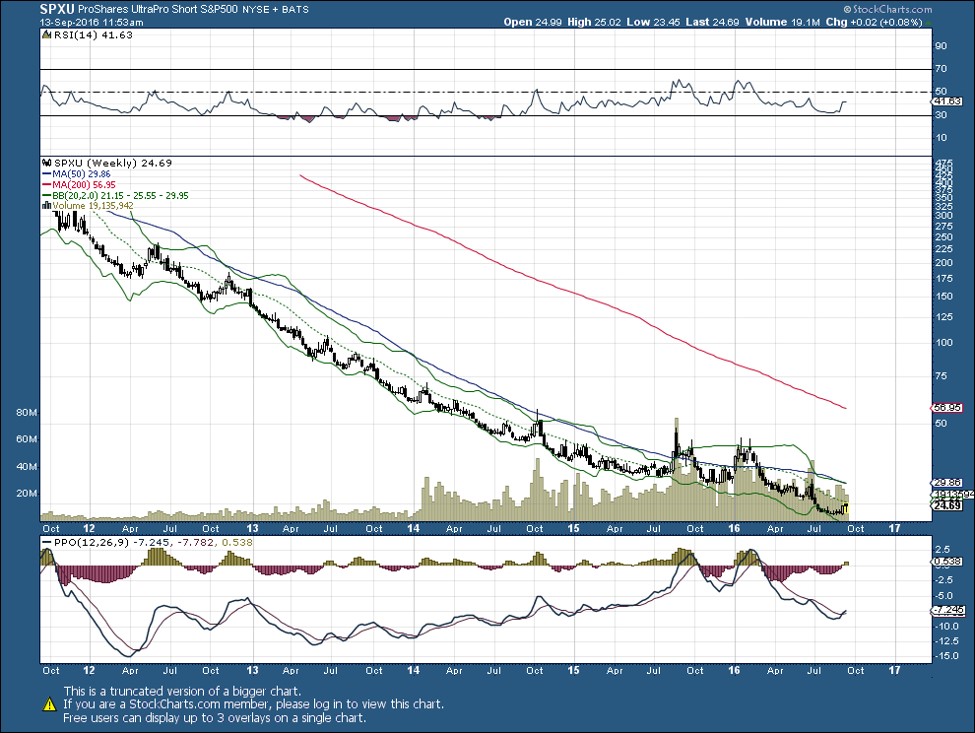975x733 pixels.
Task: Click the yellow warning triangle icon
Action: point(49,704)
